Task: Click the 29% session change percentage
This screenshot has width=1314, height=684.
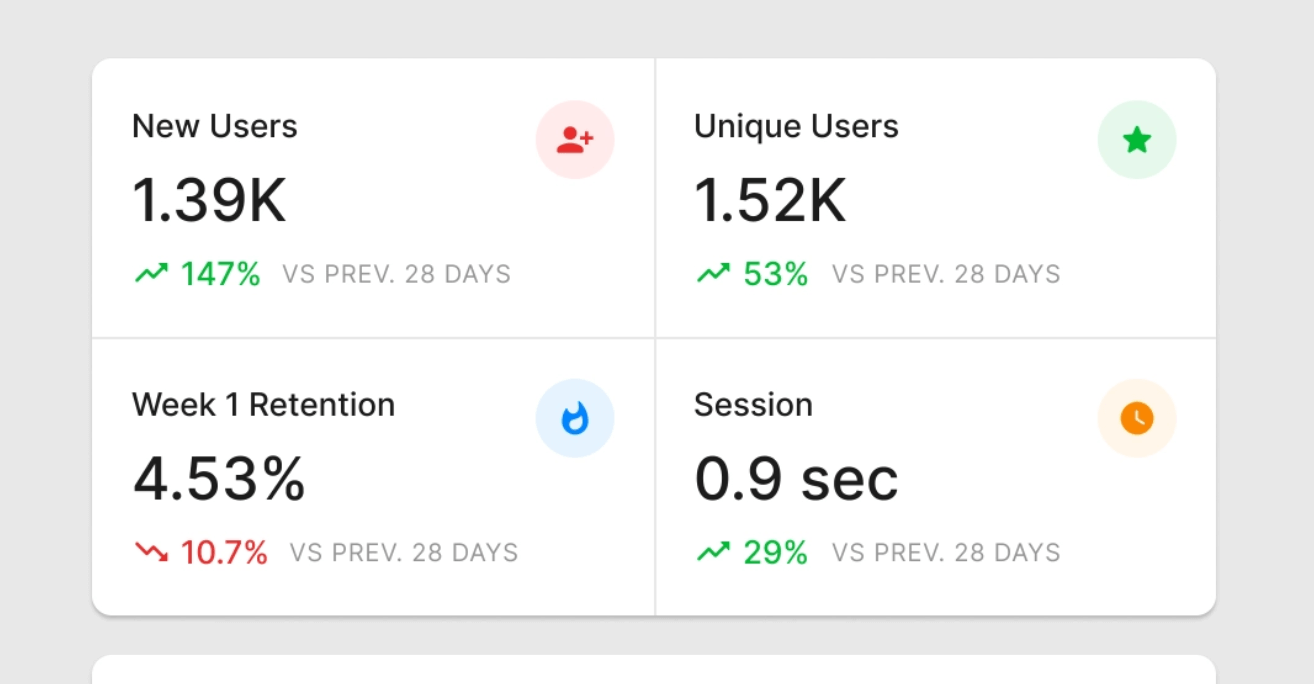Action: pyautogui.click(x=776, y=552)
